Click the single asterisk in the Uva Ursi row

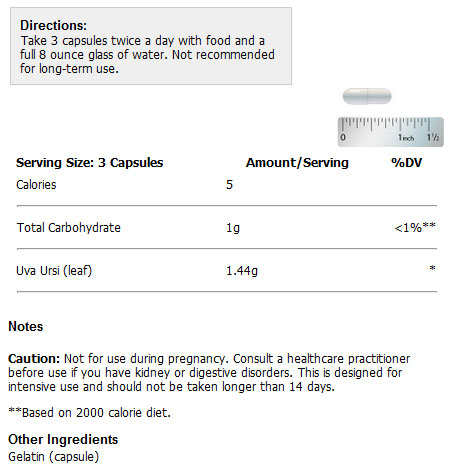432,268
